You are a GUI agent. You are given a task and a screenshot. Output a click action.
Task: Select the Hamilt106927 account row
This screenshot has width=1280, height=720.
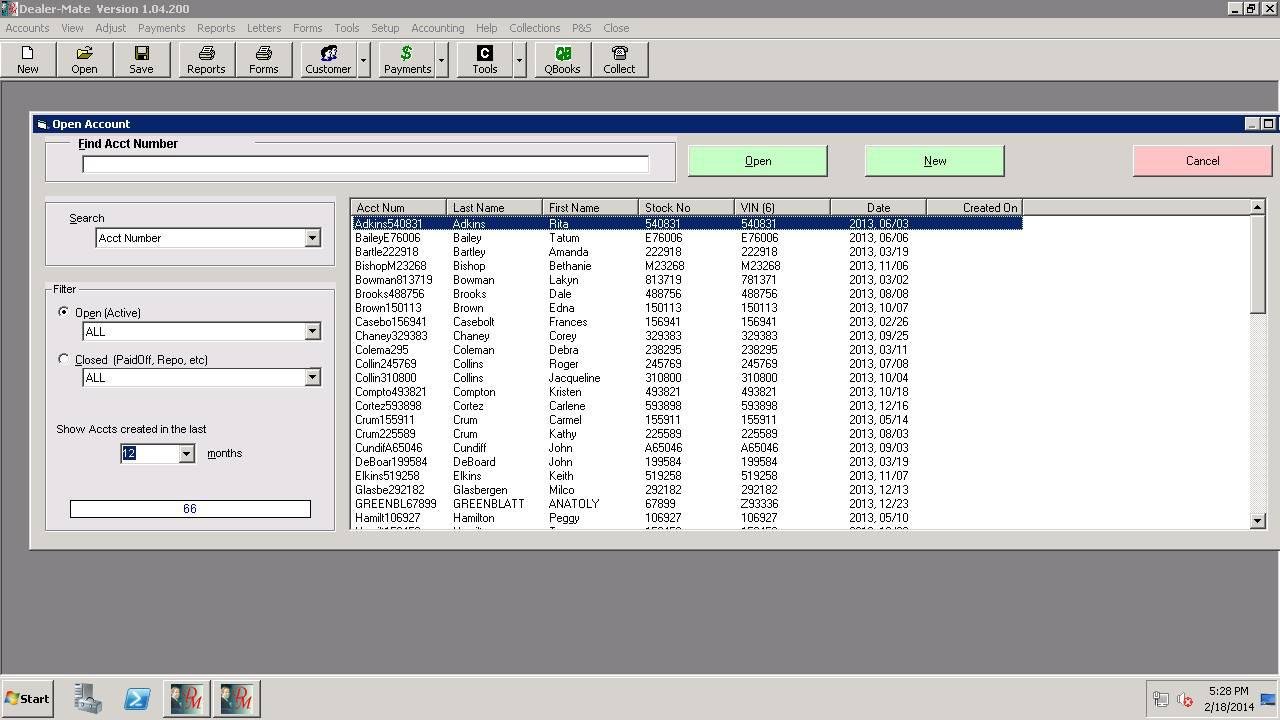click(x=686, y=518)
